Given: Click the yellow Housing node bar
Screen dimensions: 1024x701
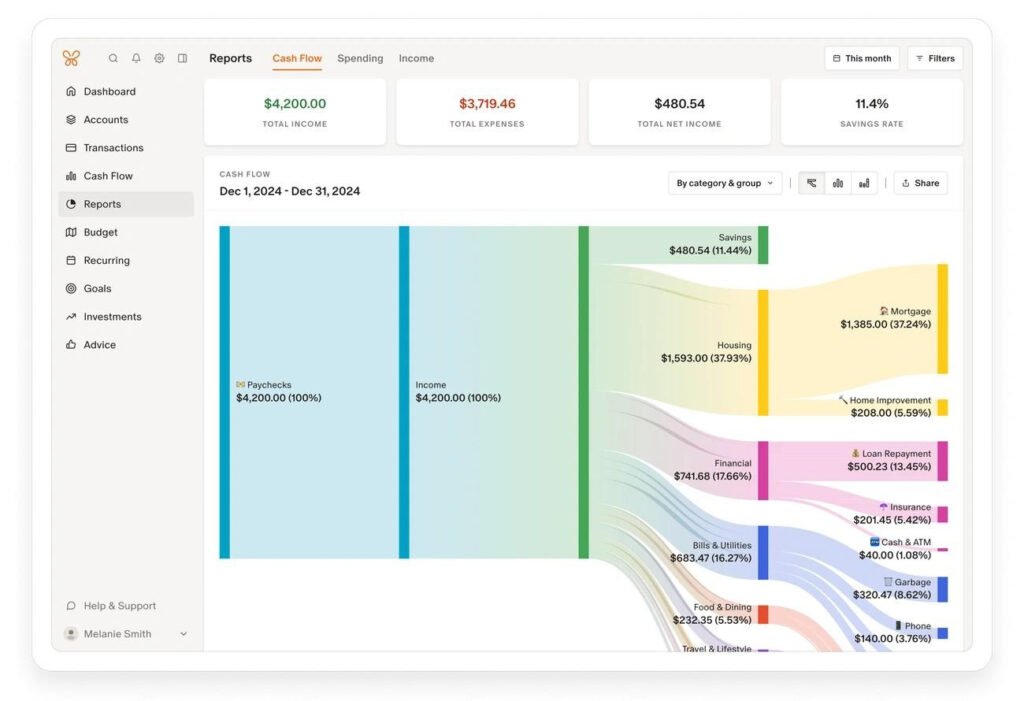Looking at the screenshot, I should pyautogui.click(x=763, y=352).
